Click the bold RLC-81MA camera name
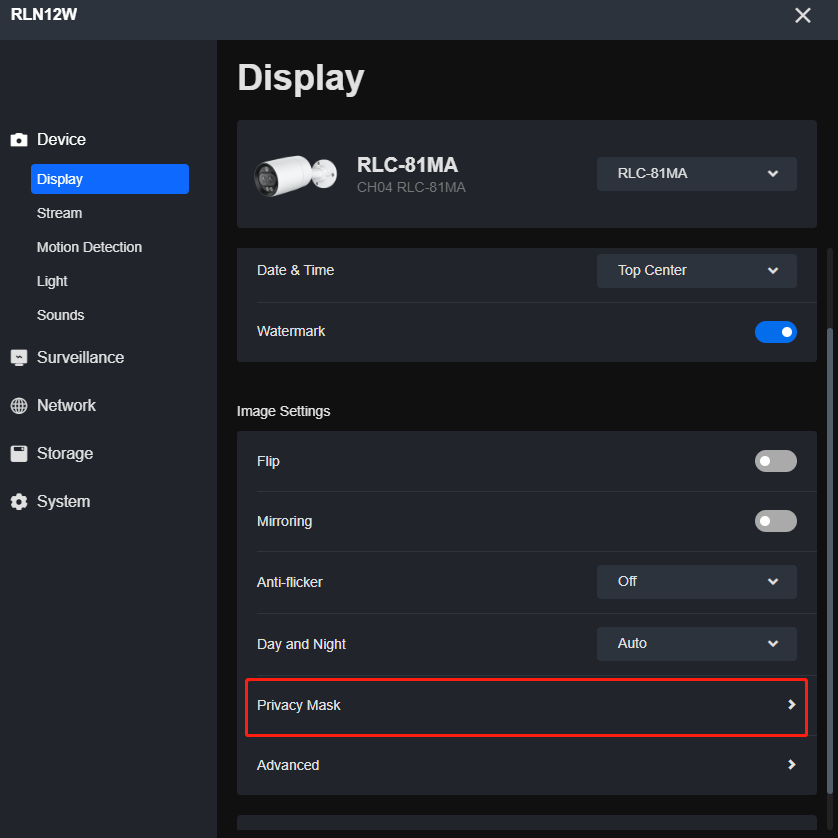838x838 pixels. coord(407,165)
